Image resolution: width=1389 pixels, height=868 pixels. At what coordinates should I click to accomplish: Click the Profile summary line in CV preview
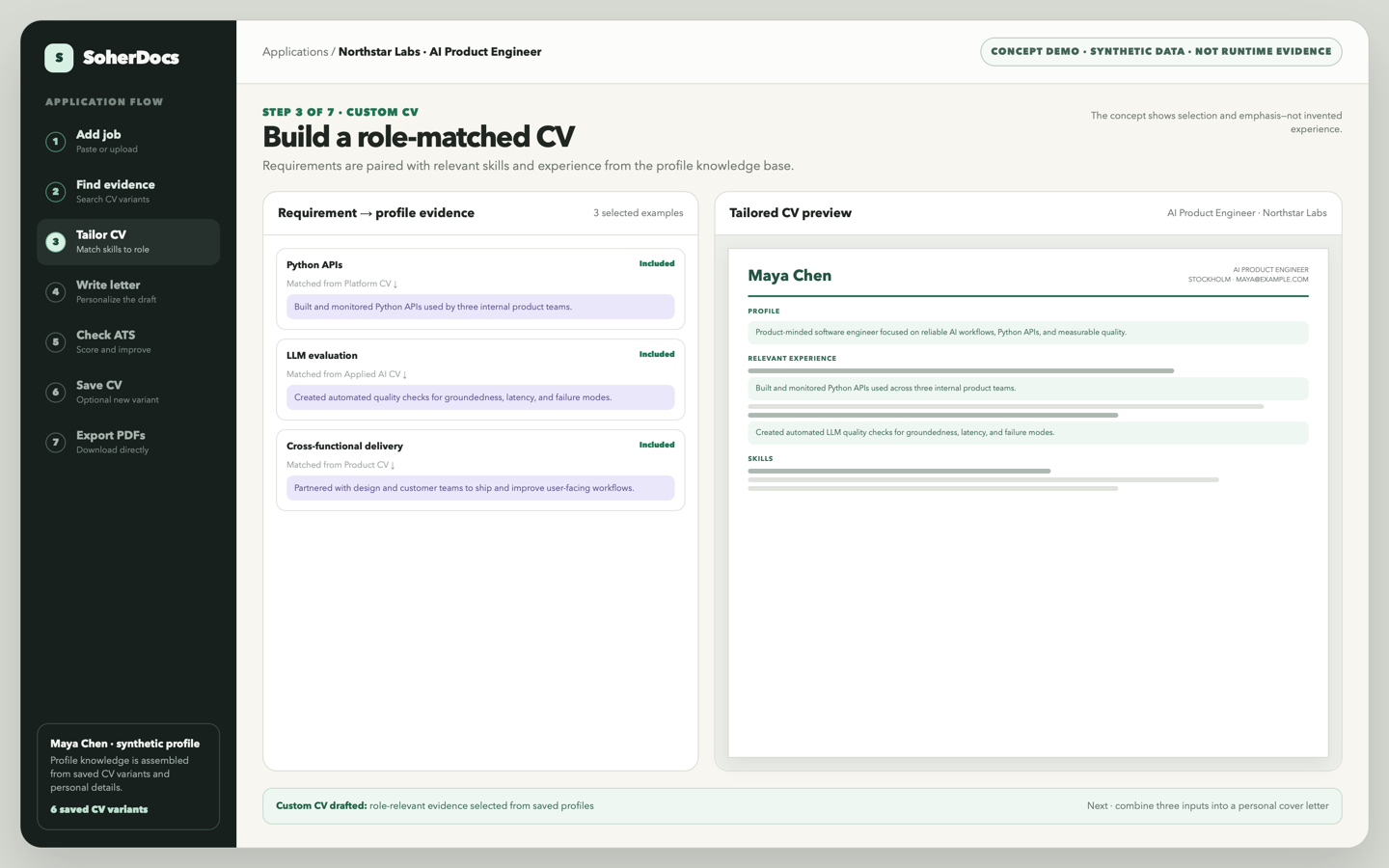[x=1028, y=333]
